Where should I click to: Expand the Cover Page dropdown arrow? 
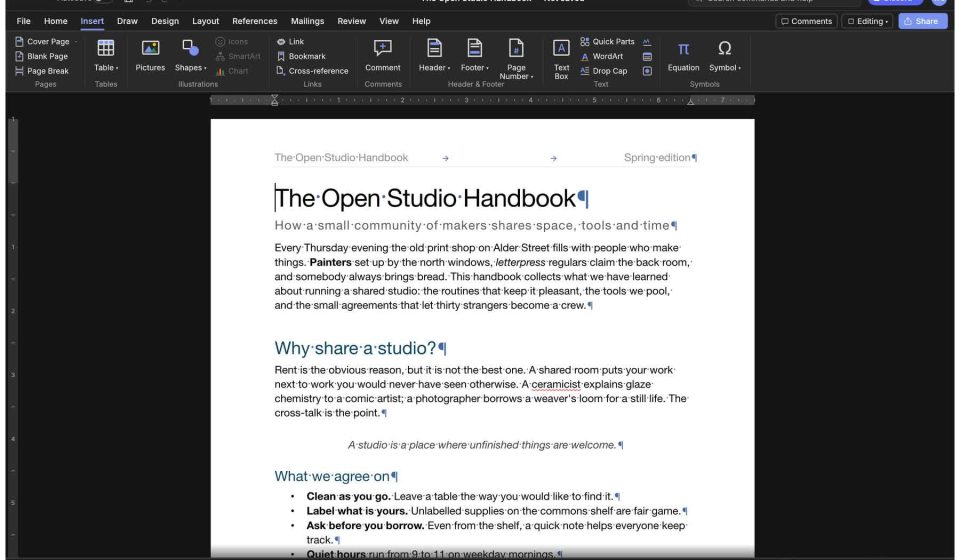coord(76,42)
